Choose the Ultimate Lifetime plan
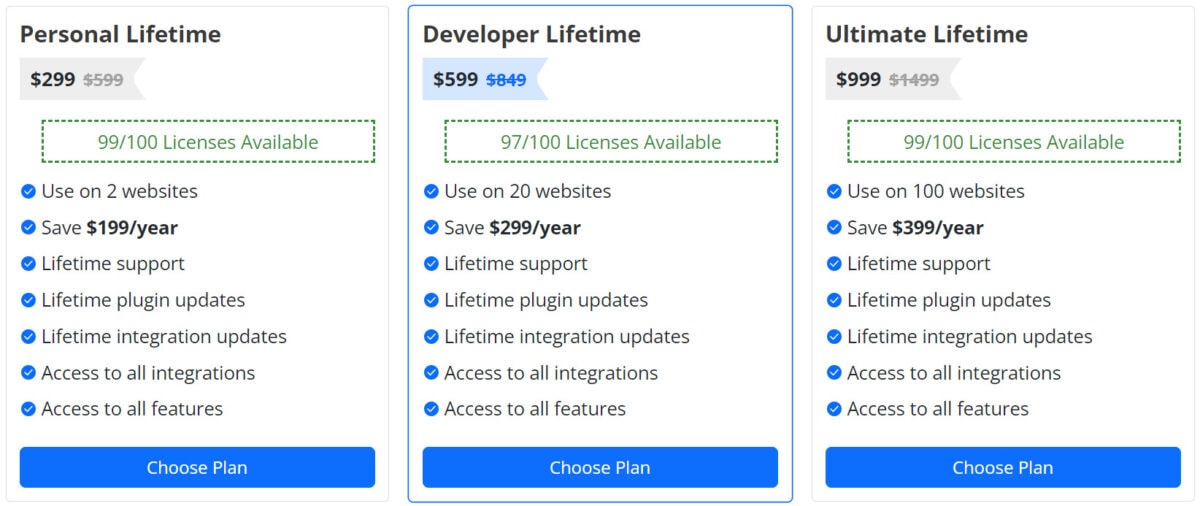This screenshot has width=1200, height=506. pos(1003,467)
